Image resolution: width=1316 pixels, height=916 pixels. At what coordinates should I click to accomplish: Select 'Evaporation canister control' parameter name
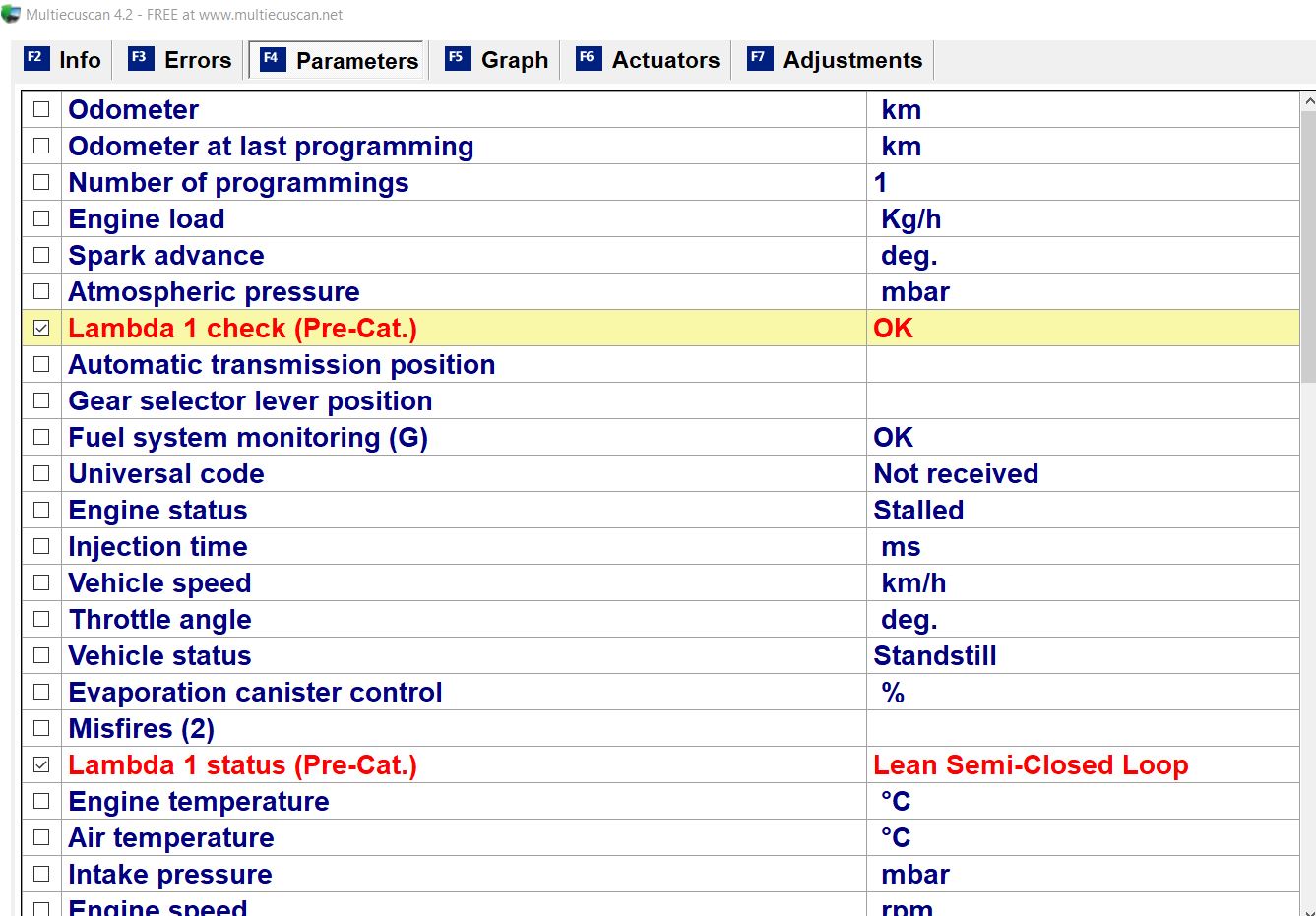pos(255,693)
